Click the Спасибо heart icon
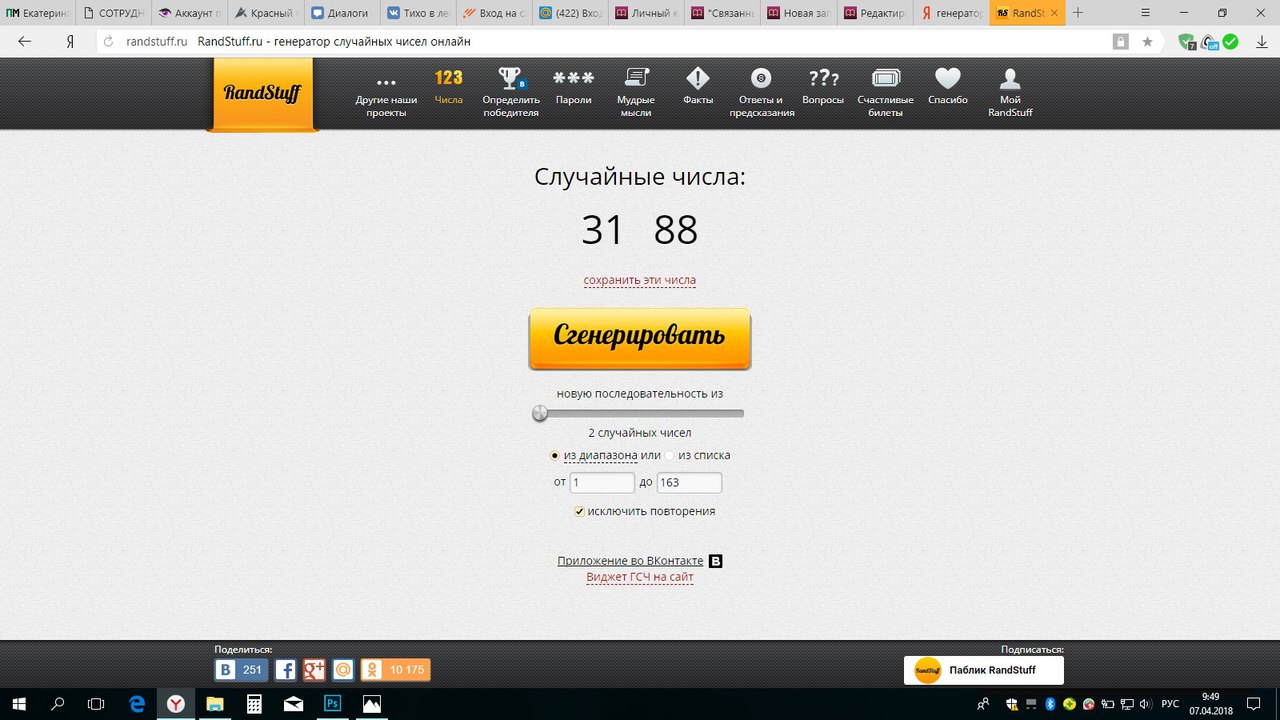The height and width of the screenshot is (720, 1280). pyautogui.click(x=947, y=78)
